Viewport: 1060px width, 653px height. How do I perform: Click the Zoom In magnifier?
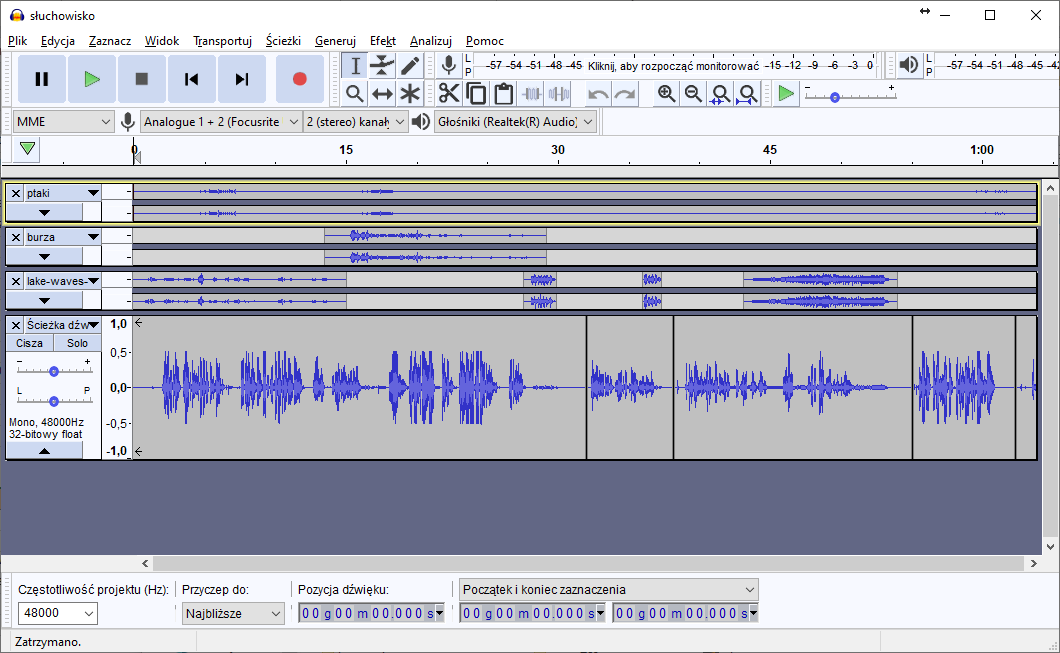point(666,94)
